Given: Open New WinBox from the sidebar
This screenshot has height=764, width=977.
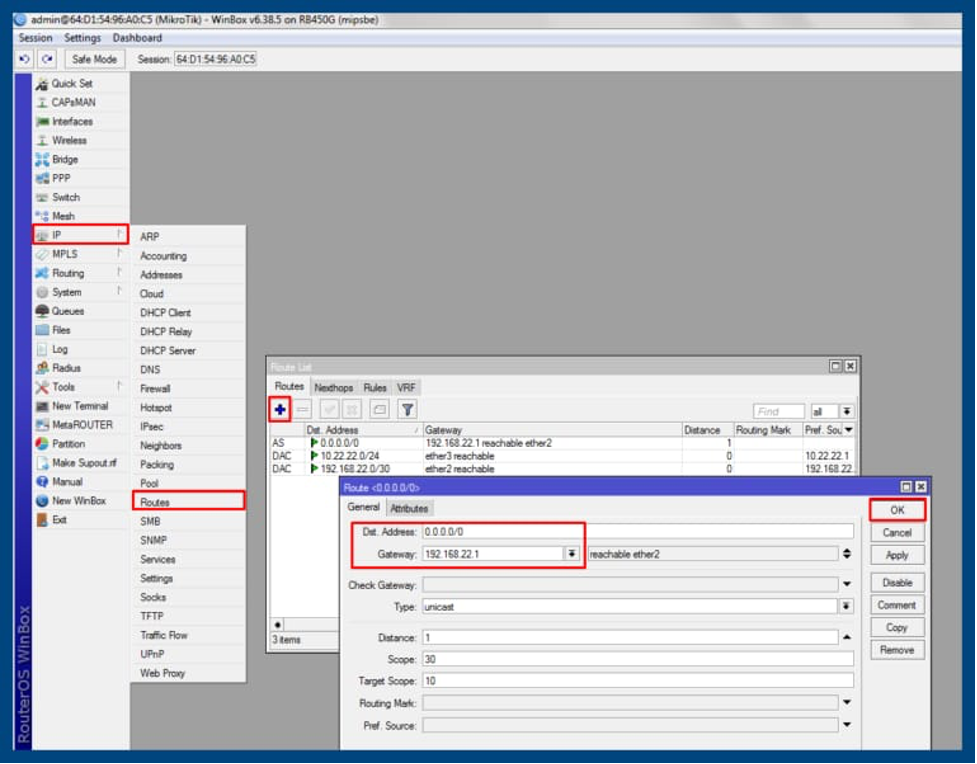Looking at the screenshot, I should (x=80, y=501).
